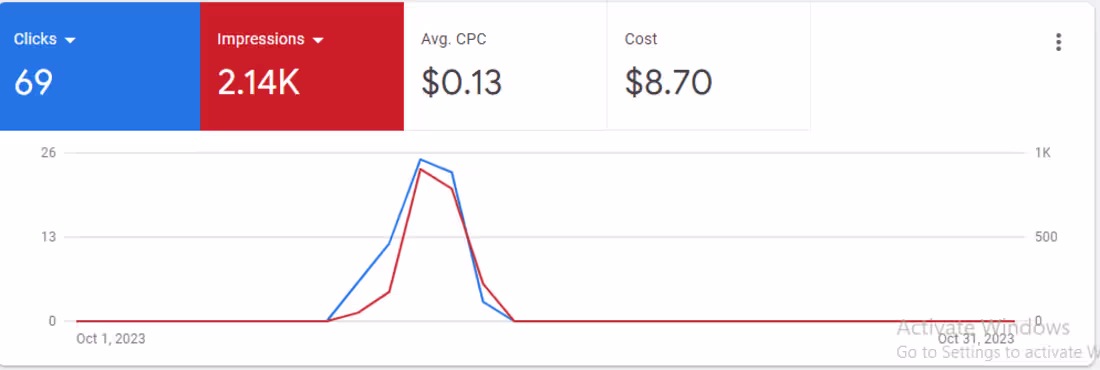Click the Oct 1, 2023 axis label
The width and height of the screenshot is (1100, 370).
tap(111, 339)
